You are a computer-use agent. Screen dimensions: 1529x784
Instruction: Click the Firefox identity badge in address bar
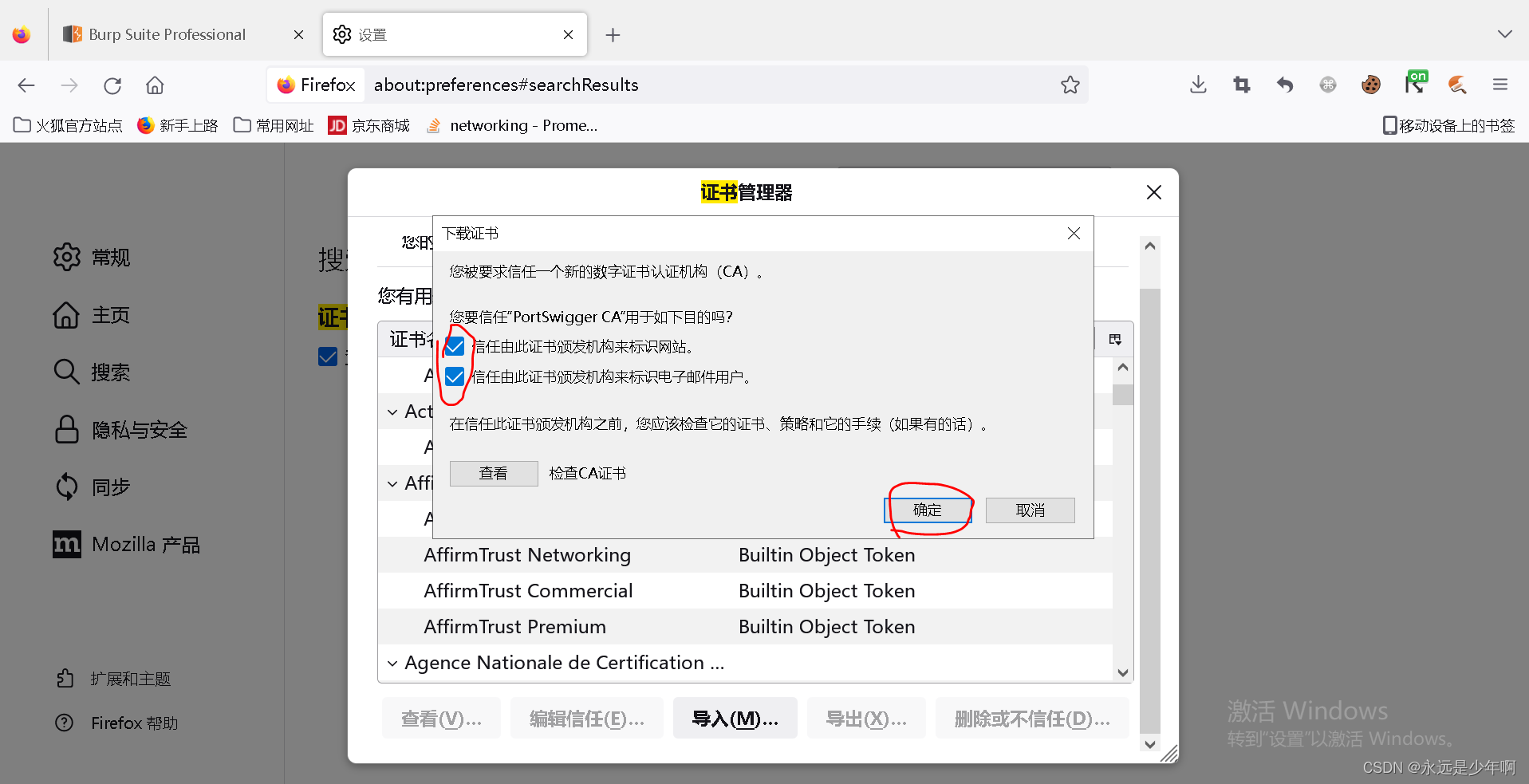pyautogui.click(x=316, y=85)
